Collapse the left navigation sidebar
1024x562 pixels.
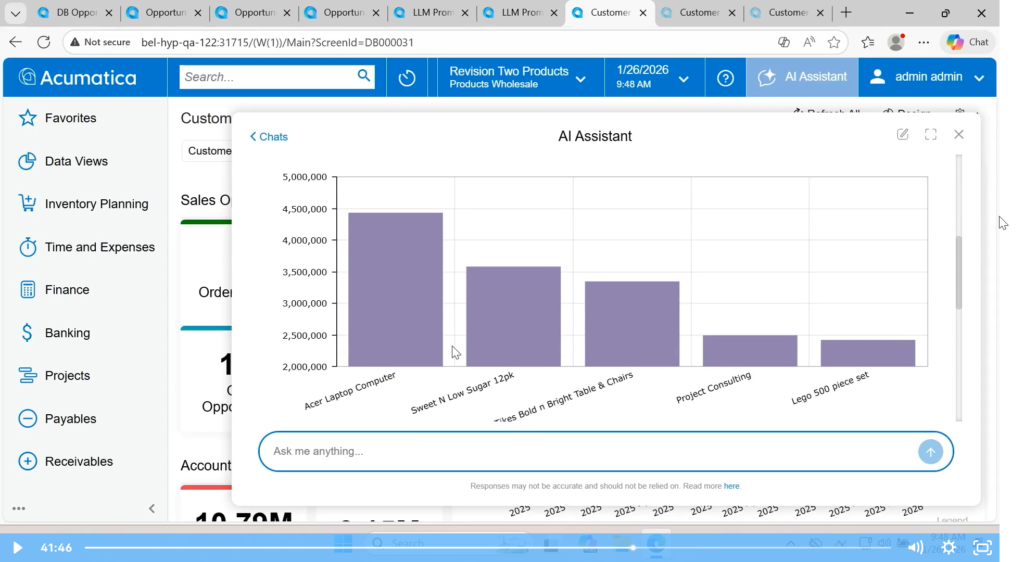152,508
